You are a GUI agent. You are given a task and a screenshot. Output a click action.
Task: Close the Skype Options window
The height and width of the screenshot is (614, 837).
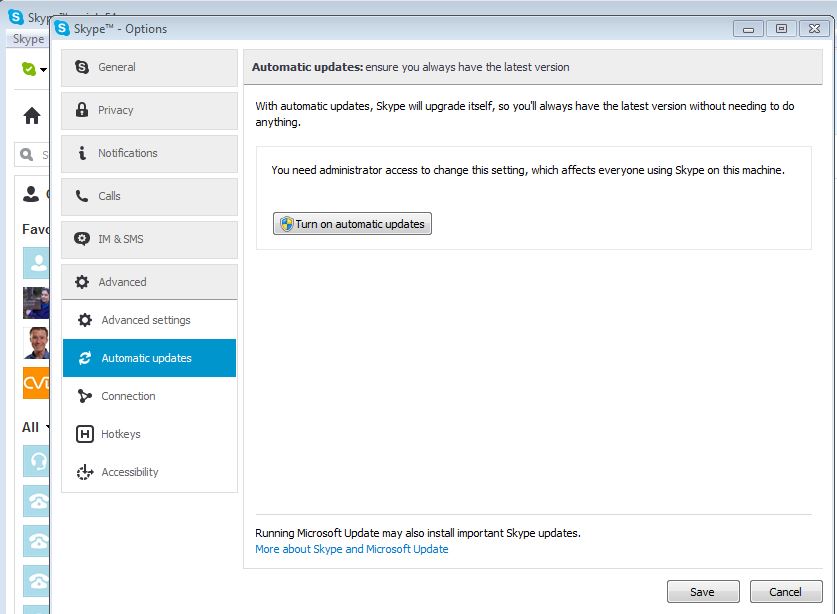814,28
